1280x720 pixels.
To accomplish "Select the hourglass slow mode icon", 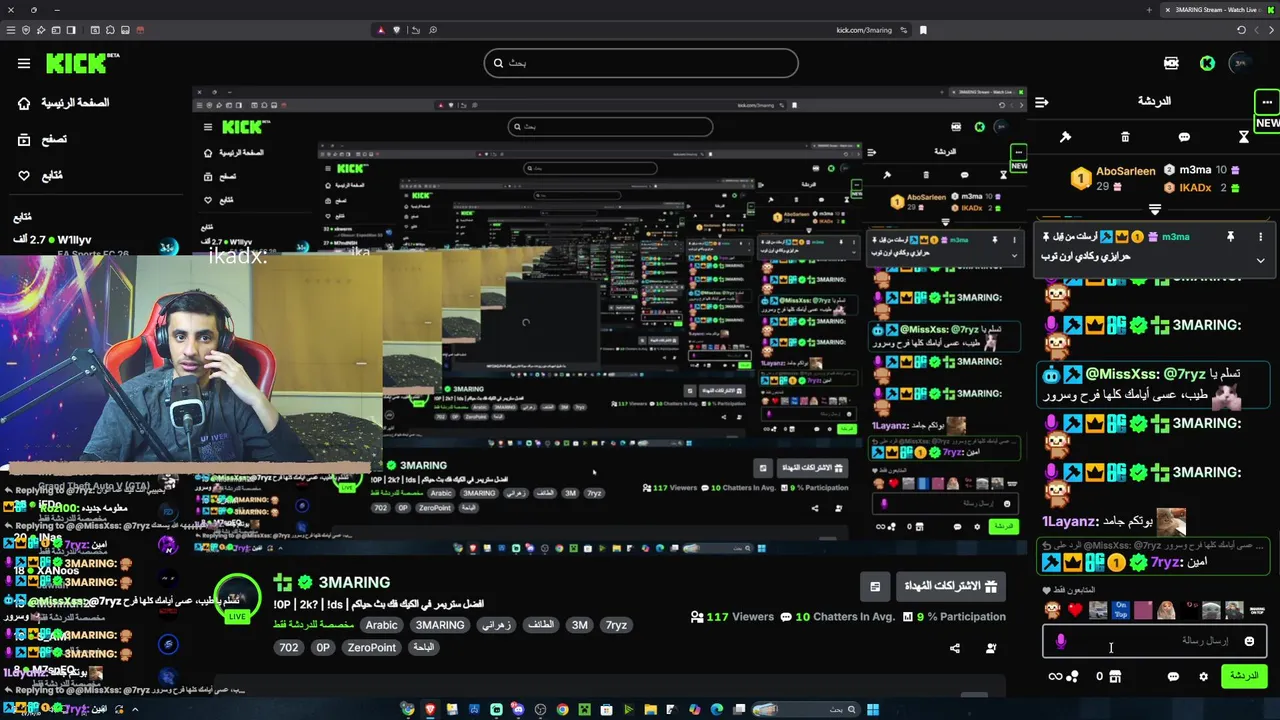I will point(1244,137).
